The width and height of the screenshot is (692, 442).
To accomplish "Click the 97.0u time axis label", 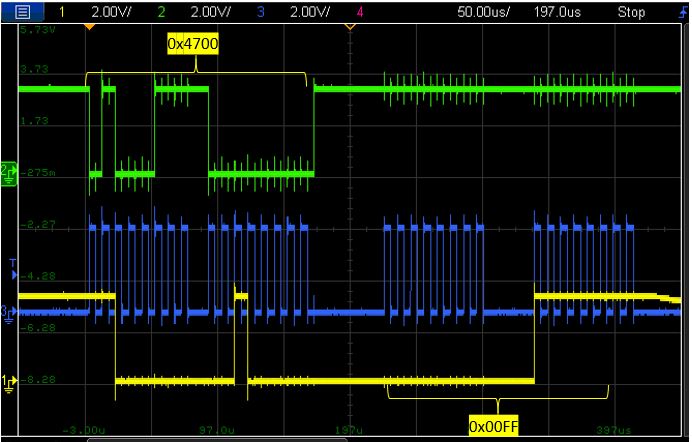I will pos(217,430).
